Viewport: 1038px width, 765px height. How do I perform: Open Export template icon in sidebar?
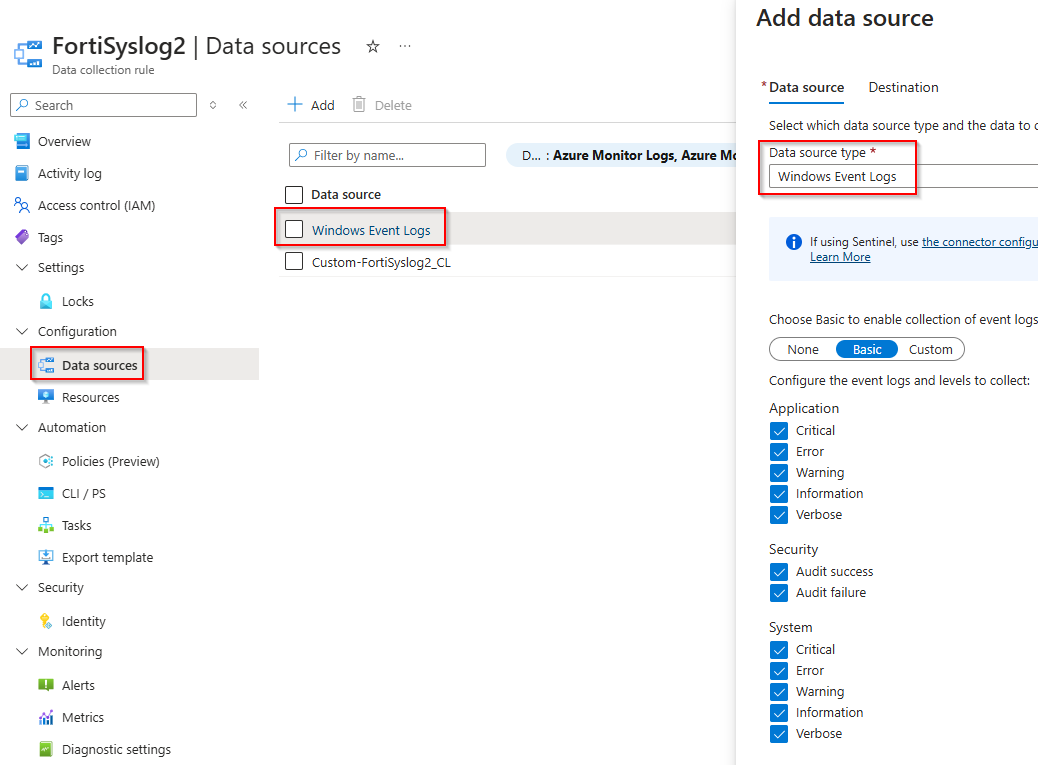tap(46, 557)
